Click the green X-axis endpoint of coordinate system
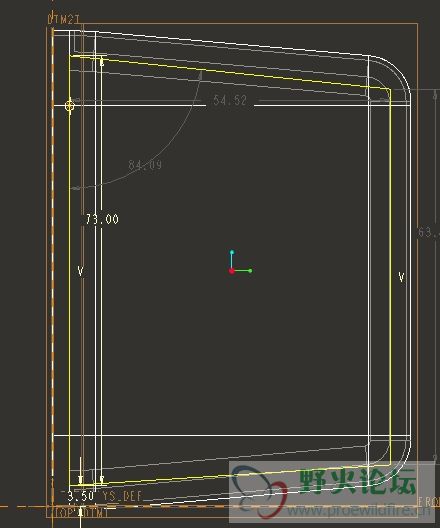The image size is (440, 528). (x=250, y=270)
